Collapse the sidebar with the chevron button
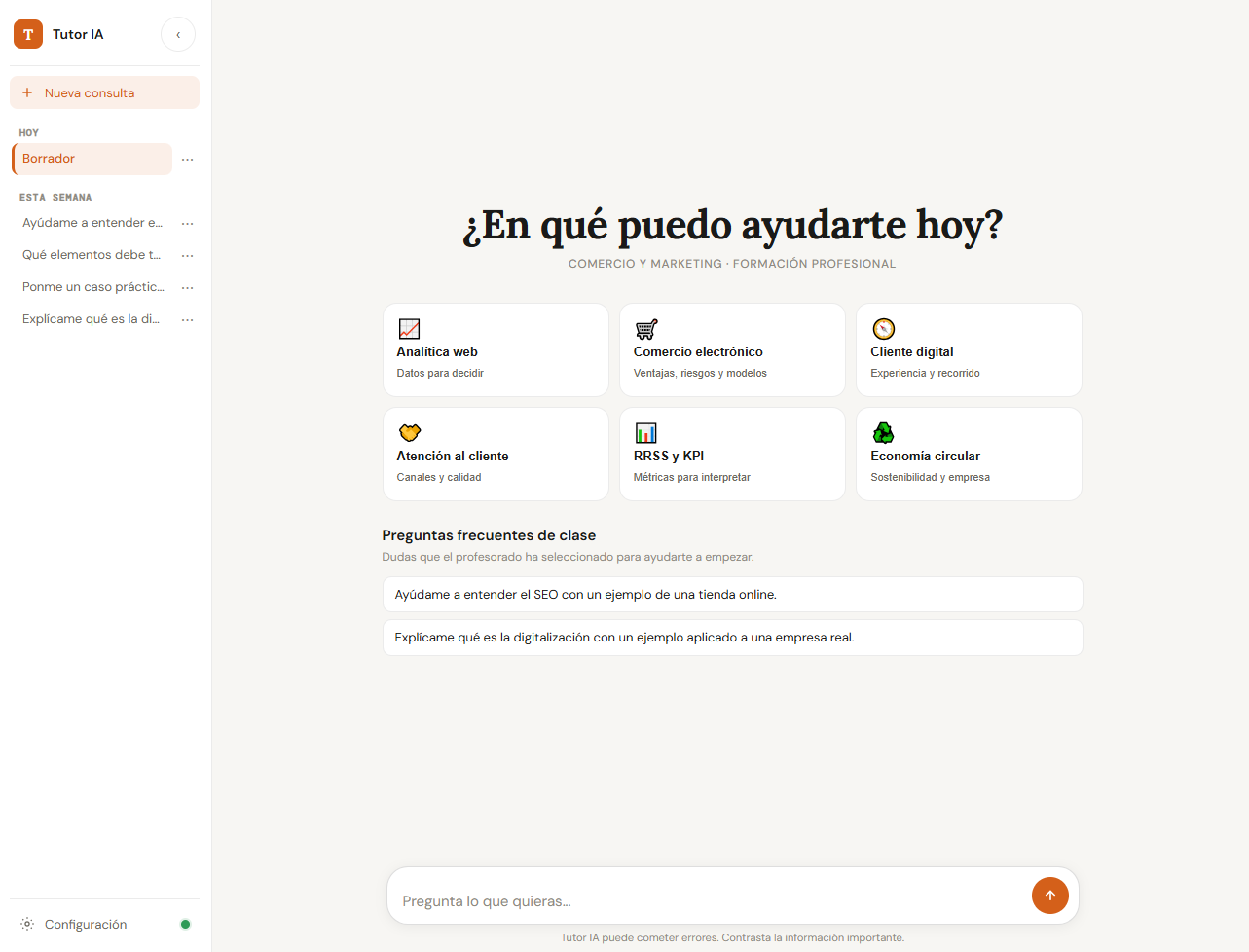Image resolution: width=1249 pixels, height=952 pixels. [x=178, y=34]
